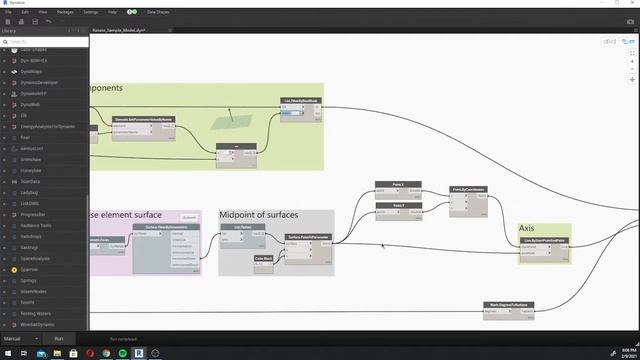This screenshot has width=640, height=360.
Task: Open the View menu
Action: click(43, 12)
